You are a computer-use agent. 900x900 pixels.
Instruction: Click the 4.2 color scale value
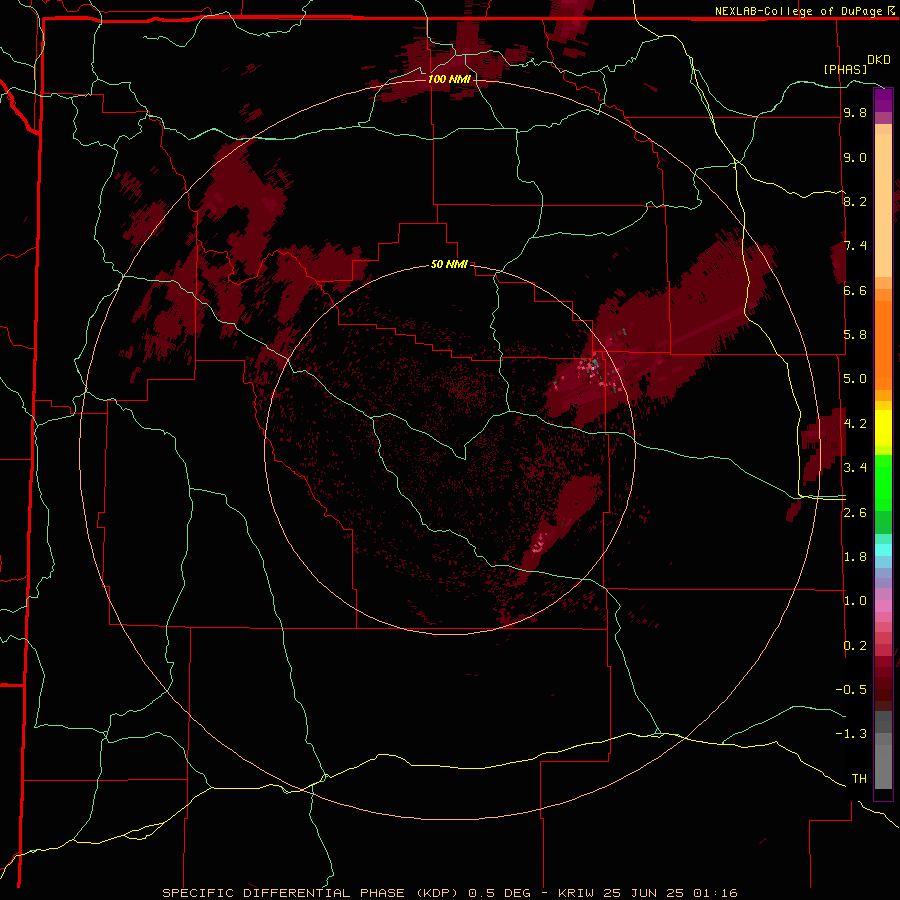(x=855, y=424)
